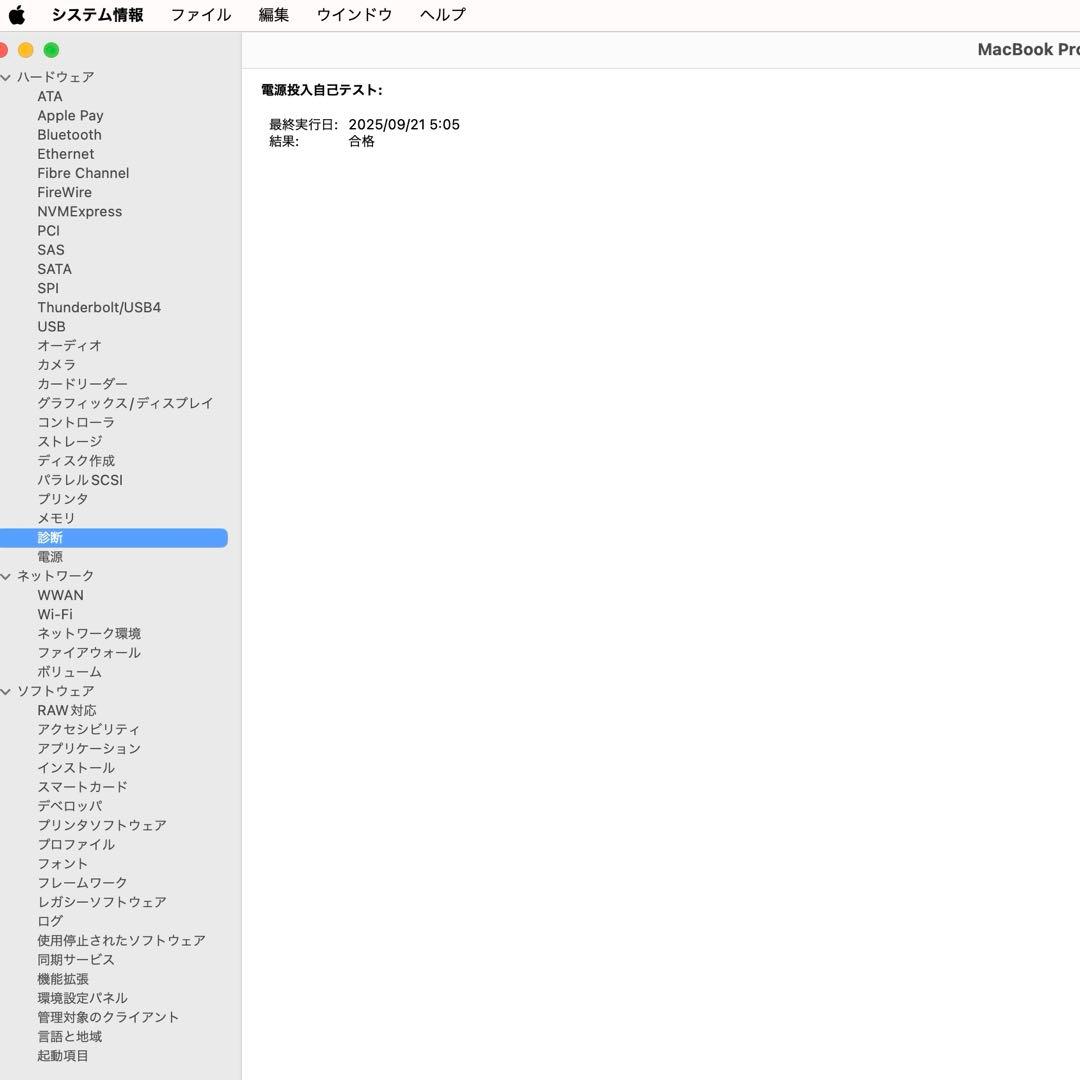Image resolution: width=1080 pixels, height=1080 pixels.
Task: Click the yellow minimize window button
Action: (x=25, y=50)
